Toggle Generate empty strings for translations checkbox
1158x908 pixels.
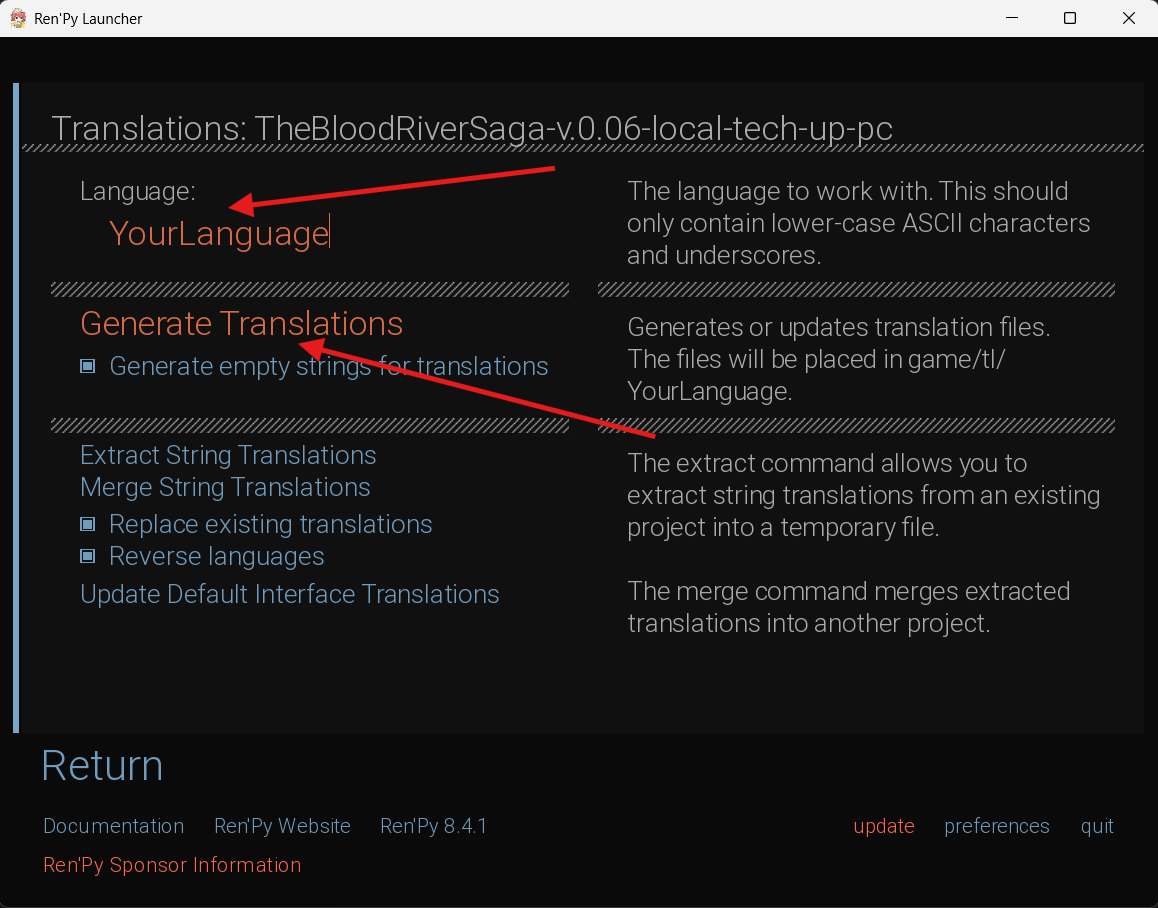point(88,366)
